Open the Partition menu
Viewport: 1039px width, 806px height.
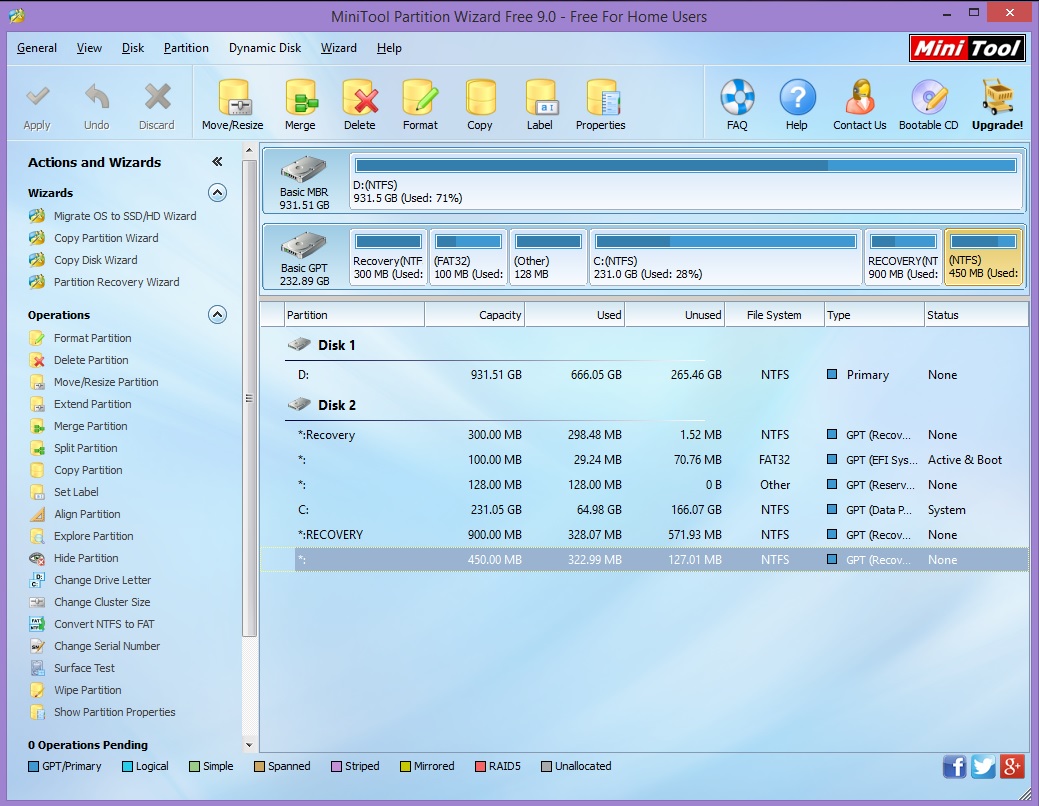[x=186, y=48]
